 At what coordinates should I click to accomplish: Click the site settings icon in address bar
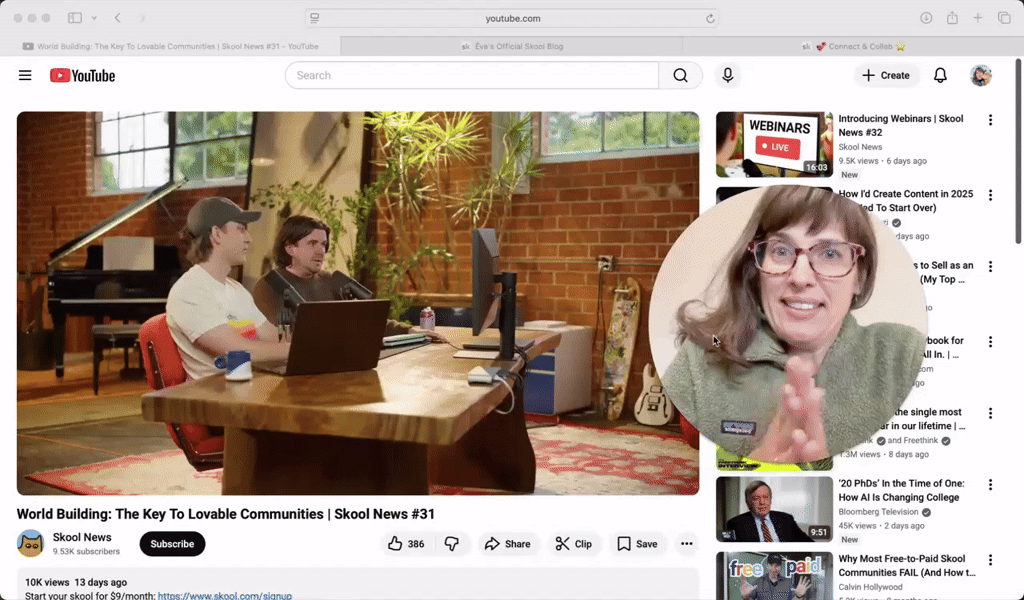315,18
